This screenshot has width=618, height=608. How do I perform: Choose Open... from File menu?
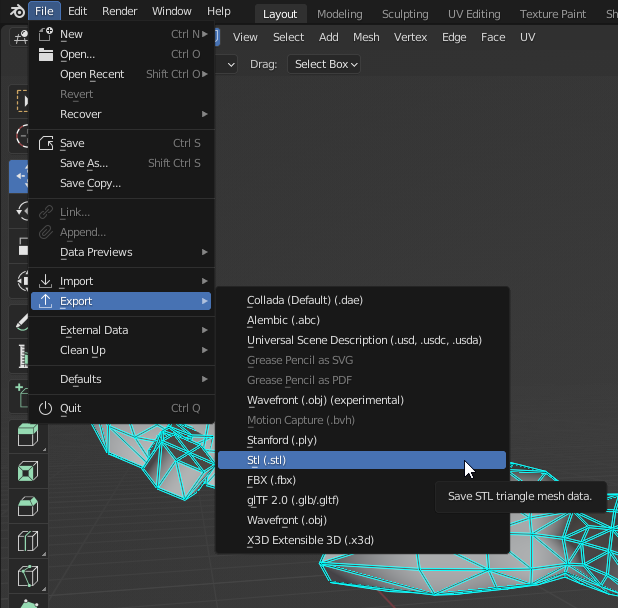(121, 54)
